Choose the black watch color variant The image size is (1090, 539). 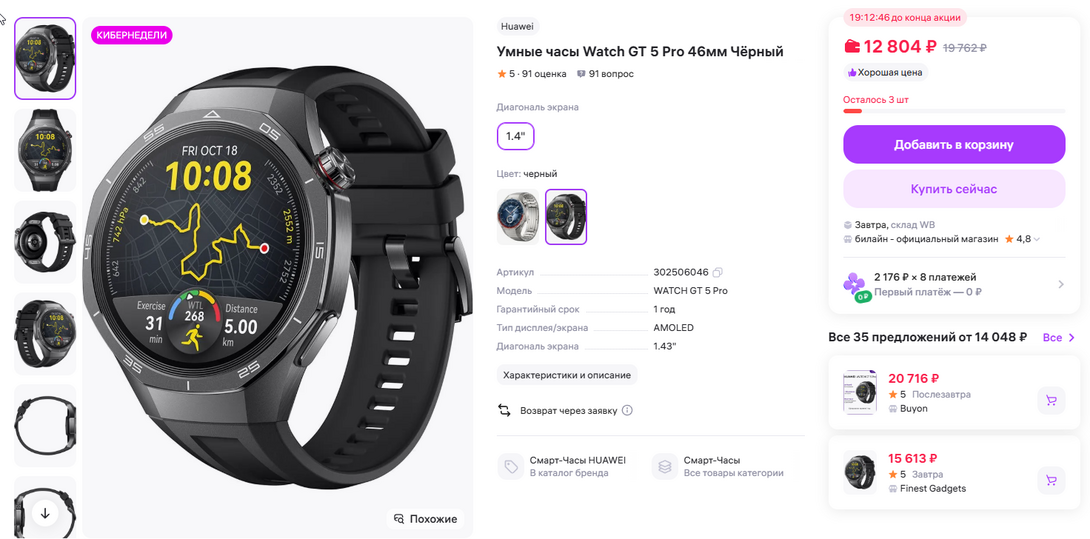click(566, 217)
